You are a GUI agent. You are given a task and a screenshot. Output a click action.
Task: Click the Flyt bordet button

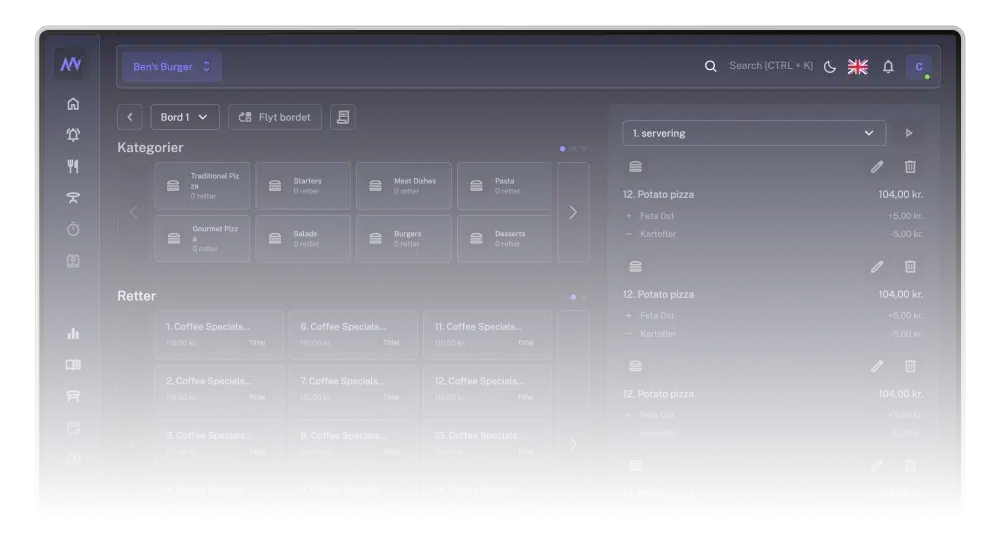pyautogui.click(x=275, y=117)
